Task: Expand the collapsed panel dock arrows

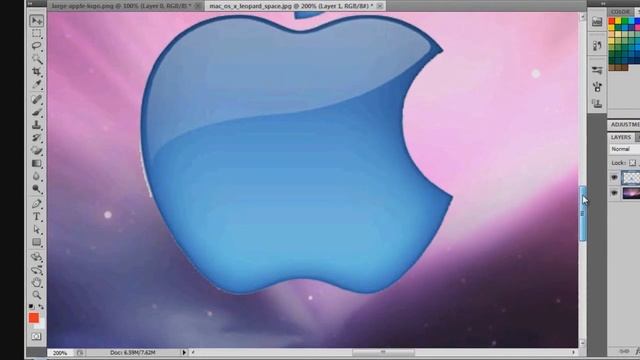Action: [603, 3]
